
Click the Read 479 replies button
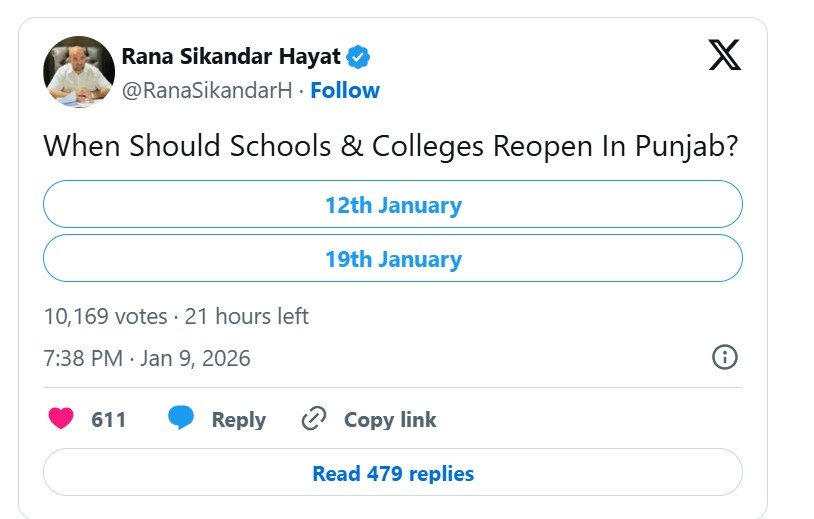tap(392, 473)
